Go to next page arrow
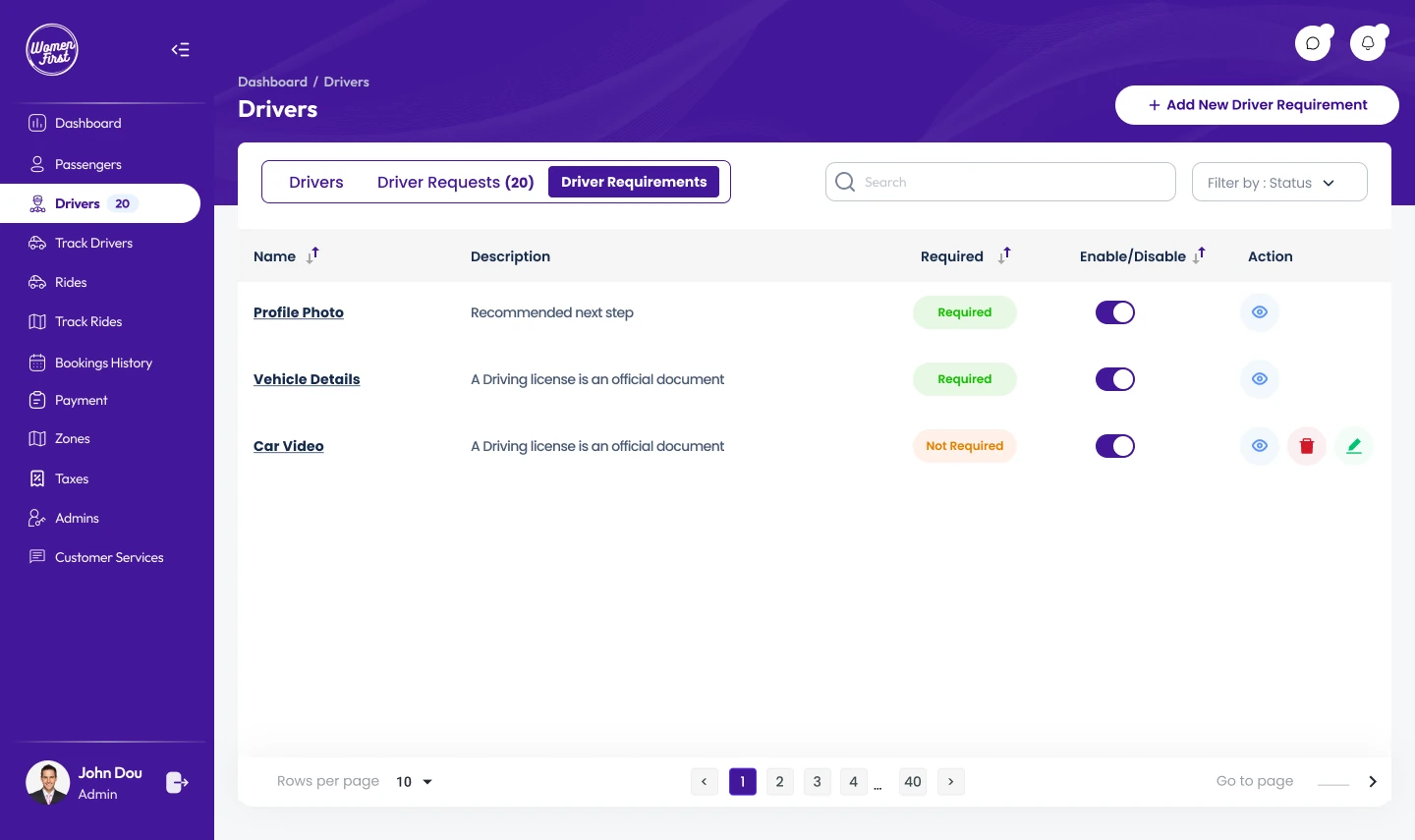 (951, 782)
